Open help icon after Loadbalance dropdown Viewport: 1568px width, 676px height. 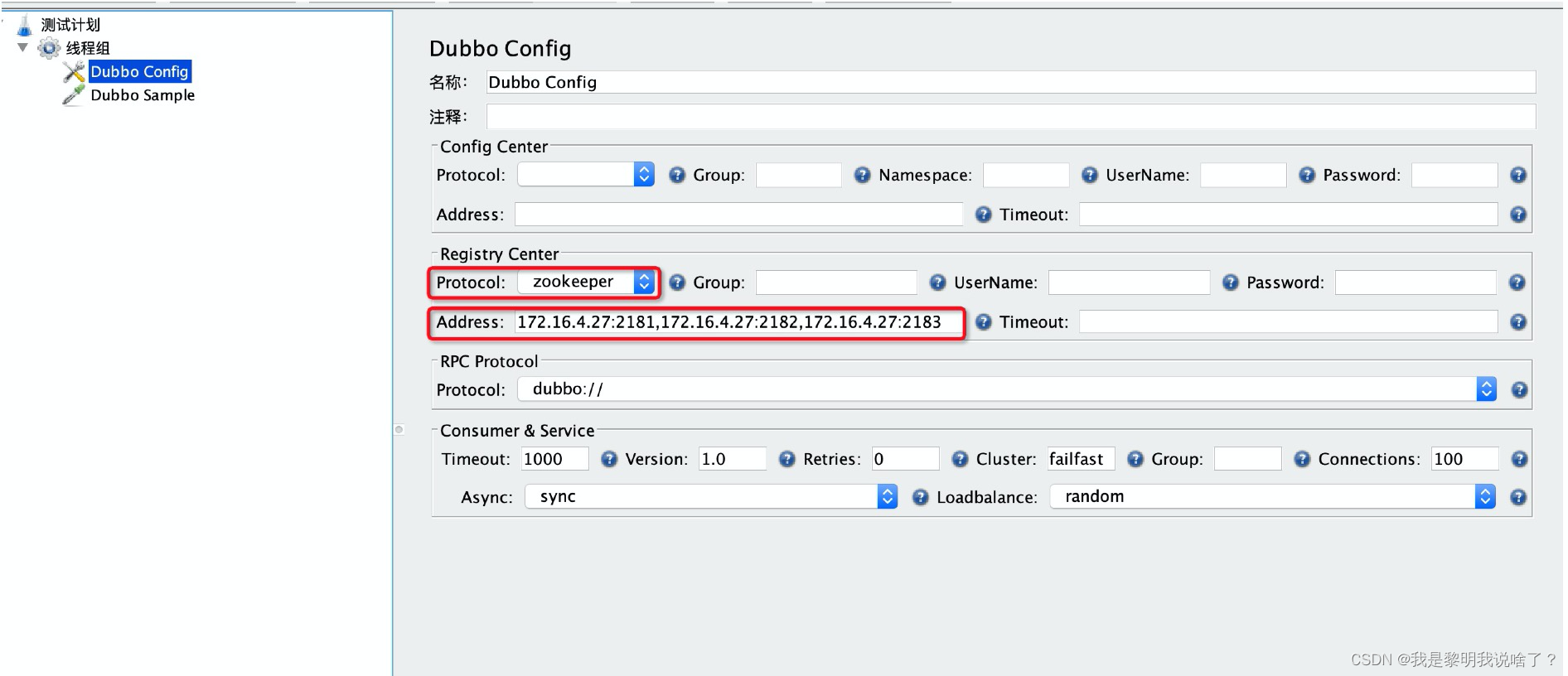[1518, 497]
